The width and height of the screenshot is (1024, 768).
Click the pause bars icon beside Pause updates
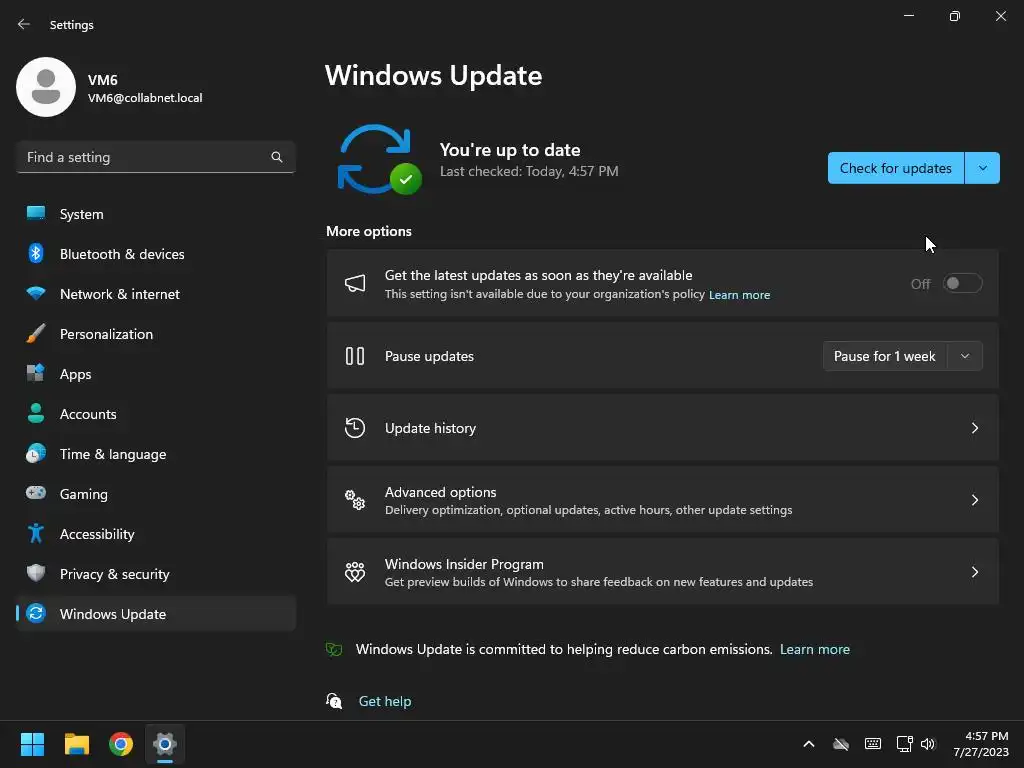pyautogui.click(x=355, y=356)
